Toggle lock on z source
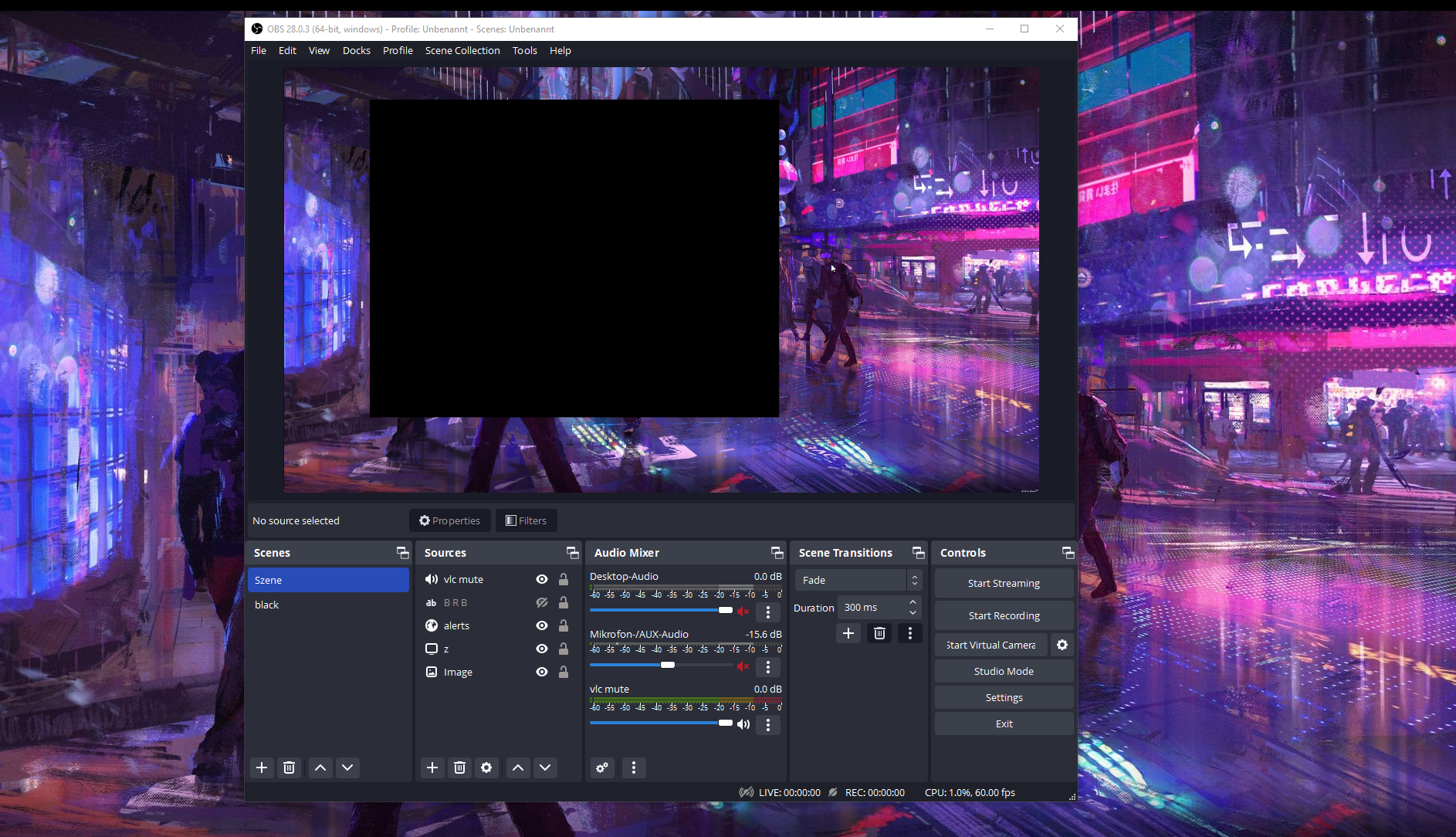 [x=564, y=649]
